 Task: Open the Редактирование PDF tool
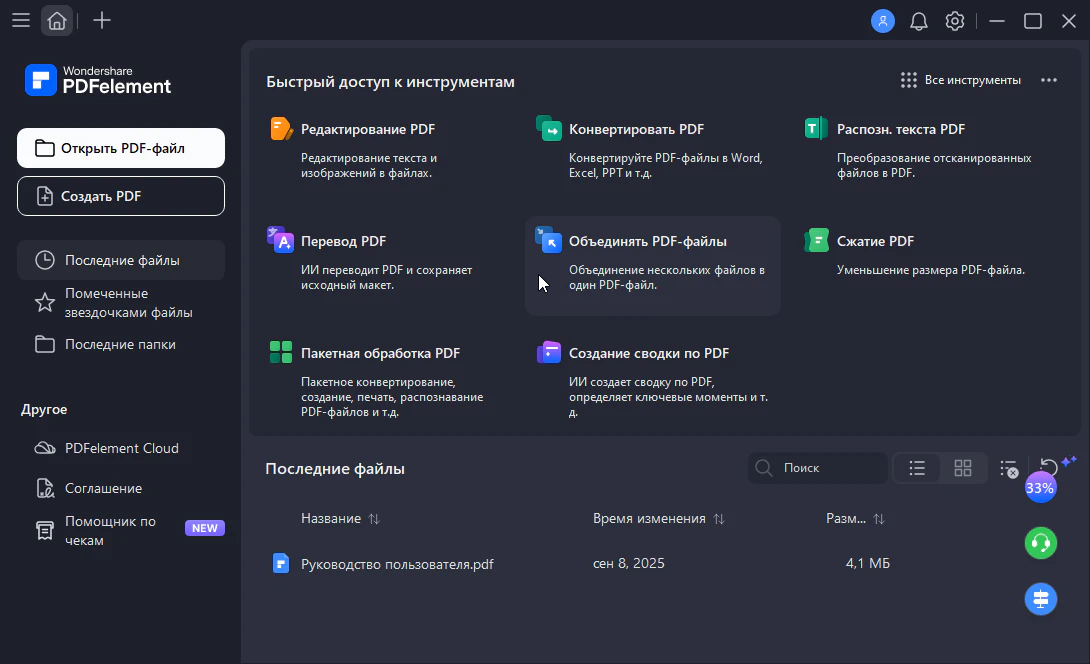(x=367, y=129)
